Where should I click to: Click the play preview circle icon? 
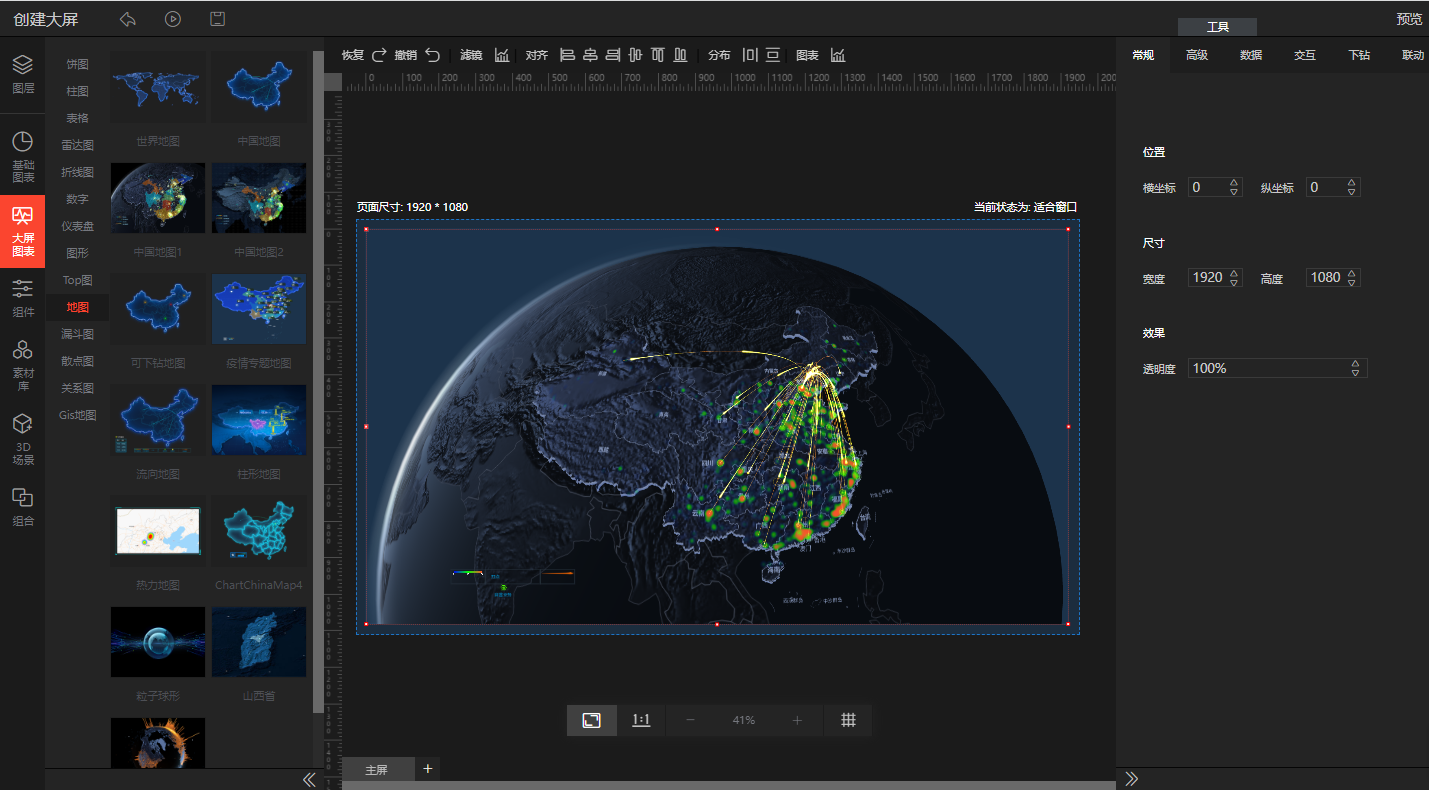click(x=173, y=19)
